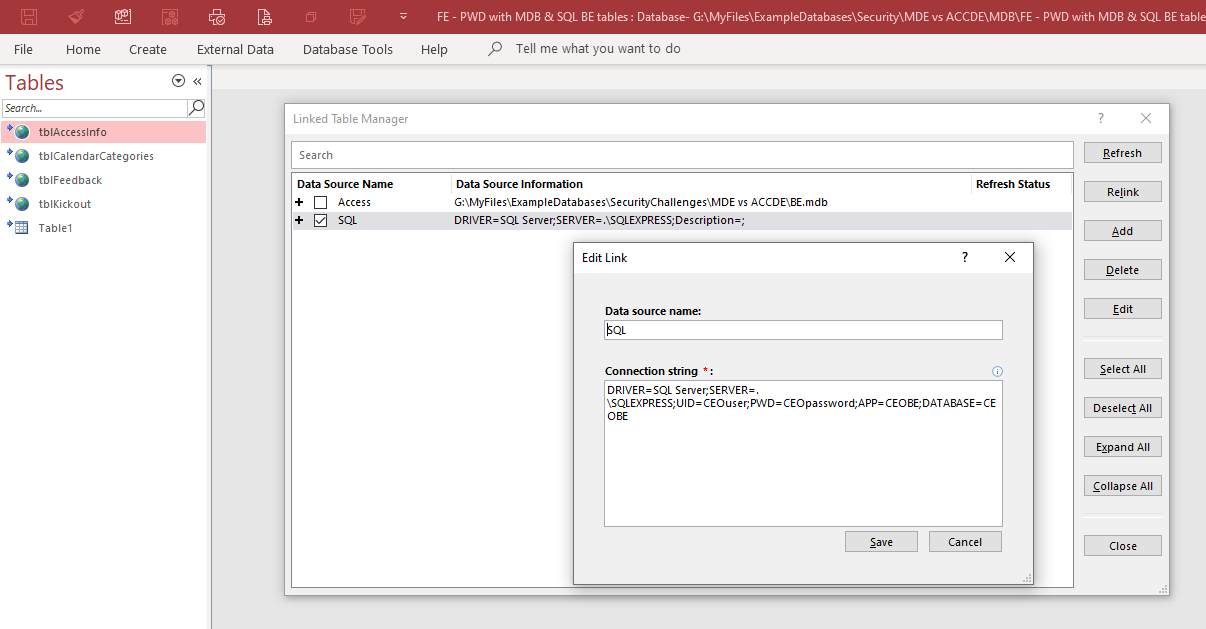The image size is (1206, 629).
Task: Open Customize Quick Access Toolbar dropdown
Action: (x=403, y=17)
